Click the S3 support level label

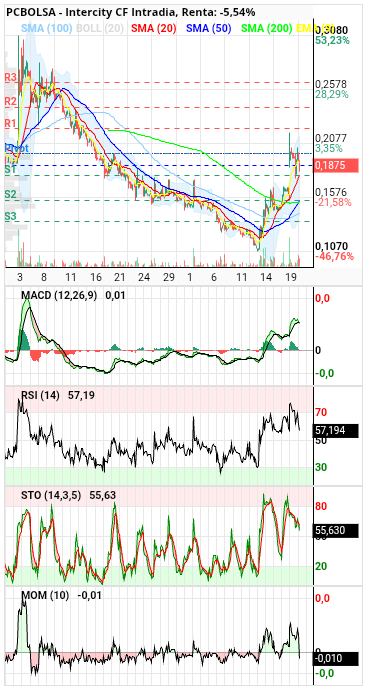point(11,216)
